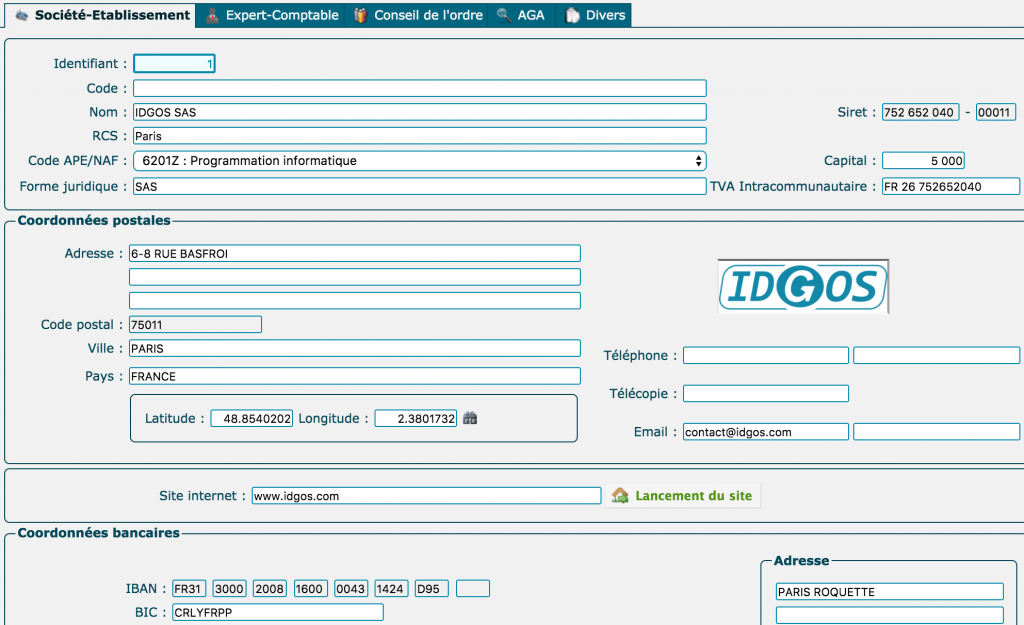Click the Ville field containing PARIS
Viewport: 1024px width, 625px height.
355,348
